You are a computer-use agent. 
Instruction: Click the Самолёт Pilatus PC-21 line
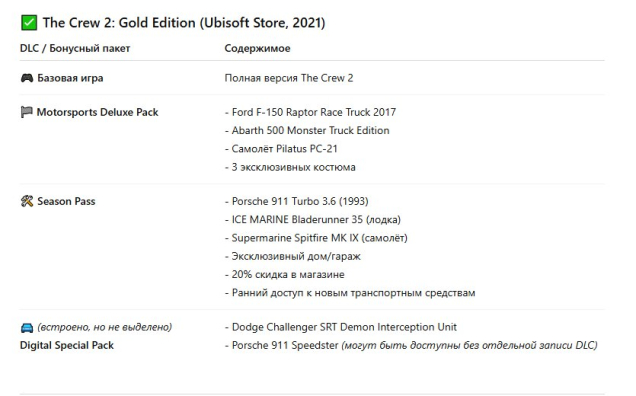pyautogui.click(x=281, y=148)
